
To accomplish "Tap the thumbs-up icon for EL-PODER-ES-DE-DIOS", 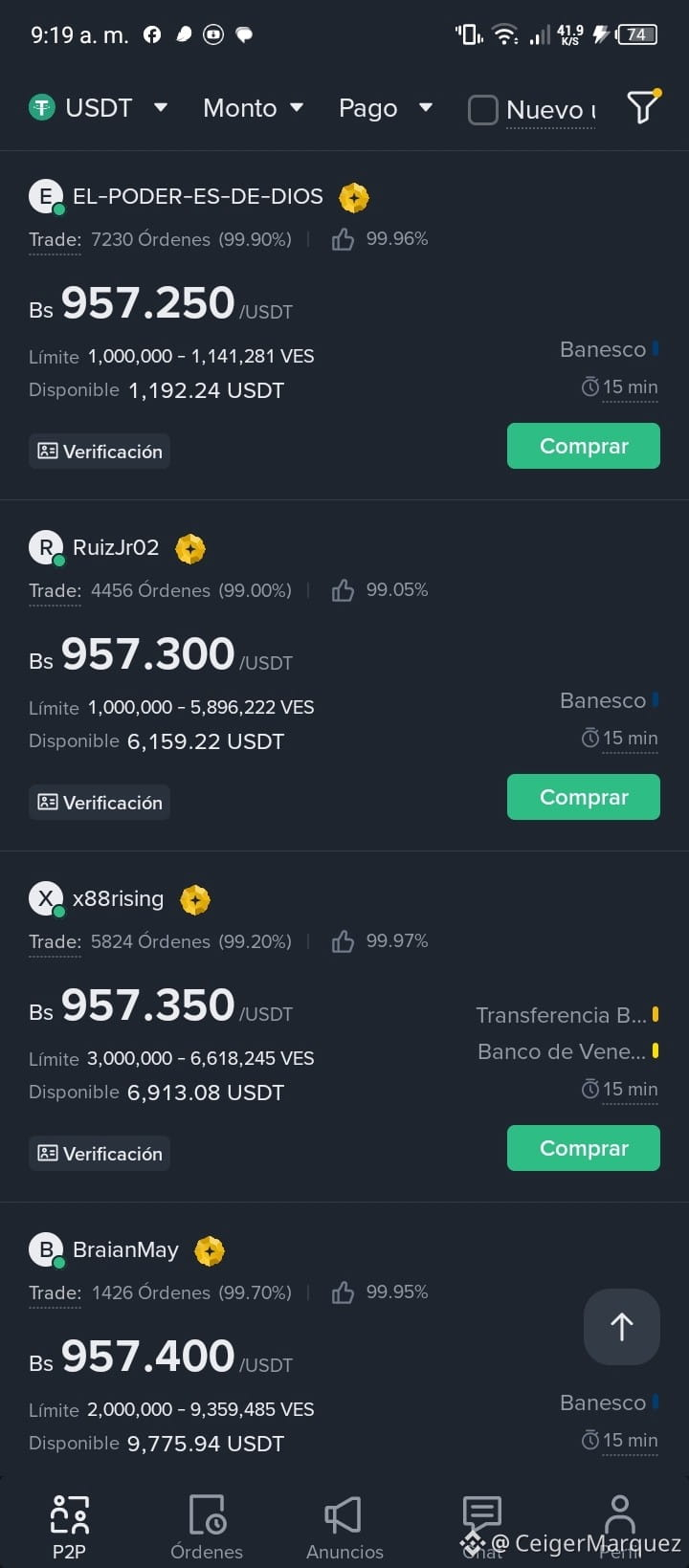I will click(343, 239).
